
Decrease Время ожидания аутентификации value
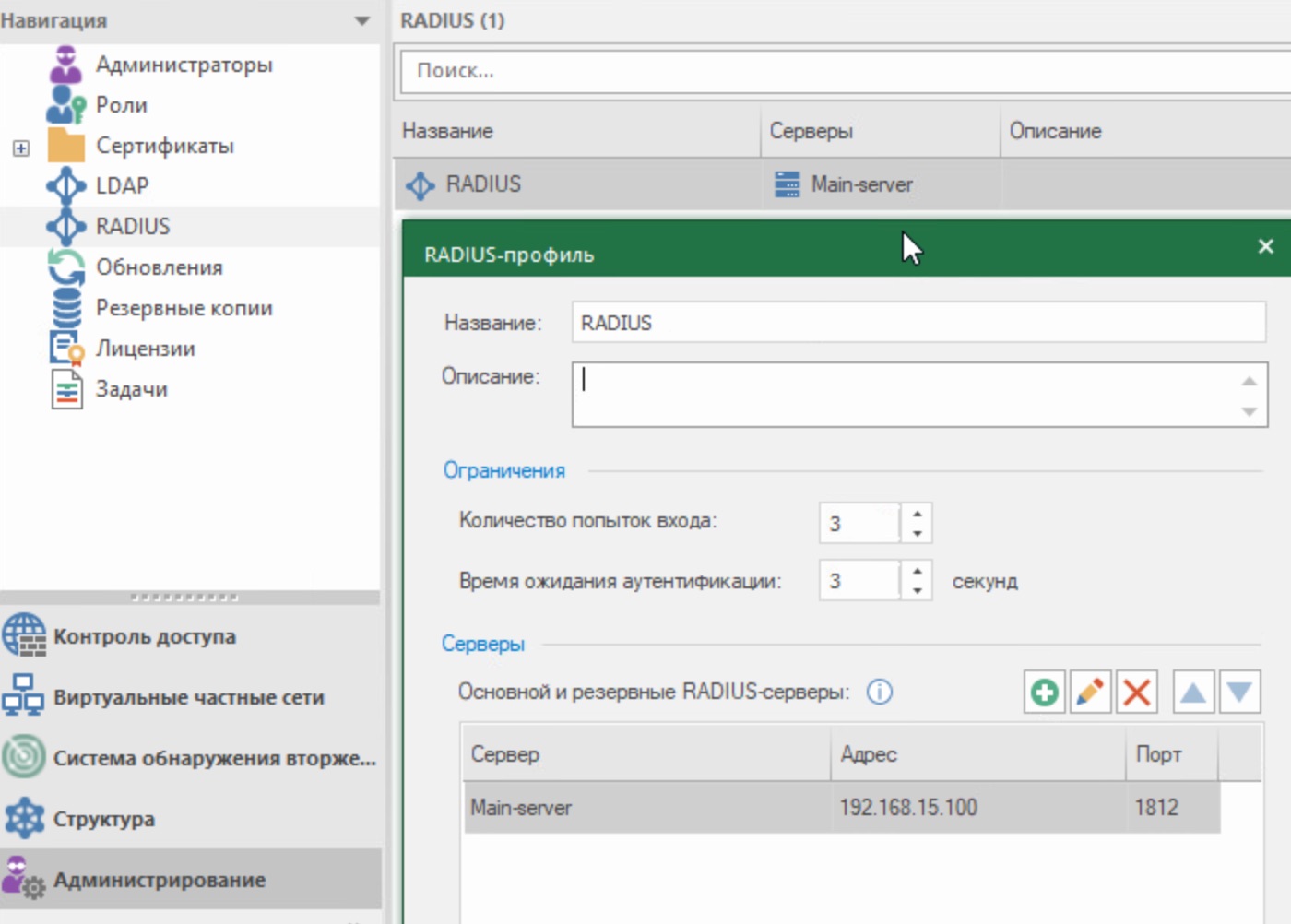point(917,590)
